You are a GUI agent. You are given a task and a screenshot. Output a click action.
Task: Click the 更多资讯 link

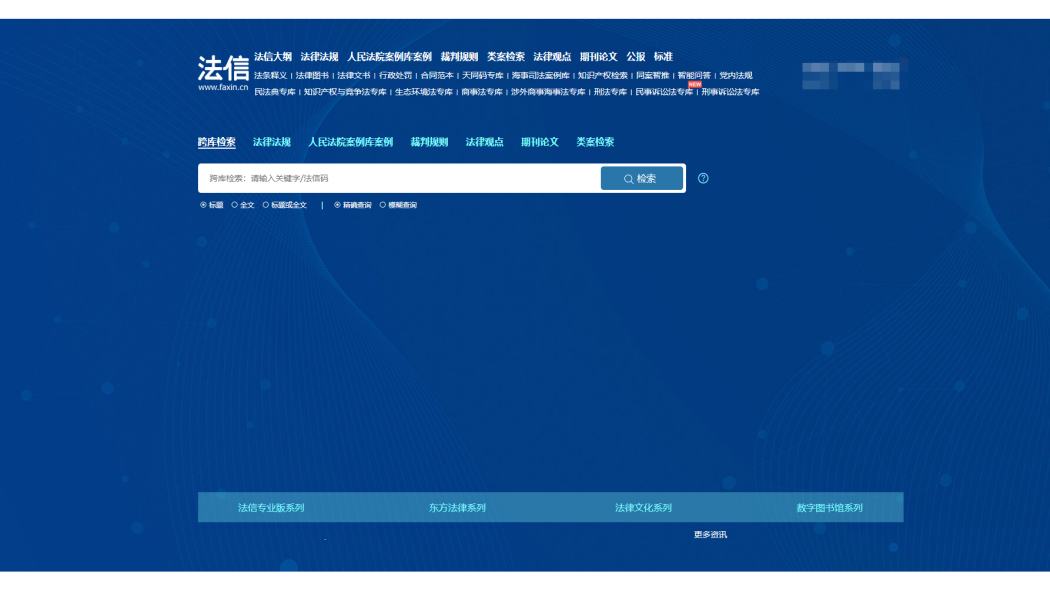tap(710, 534)
